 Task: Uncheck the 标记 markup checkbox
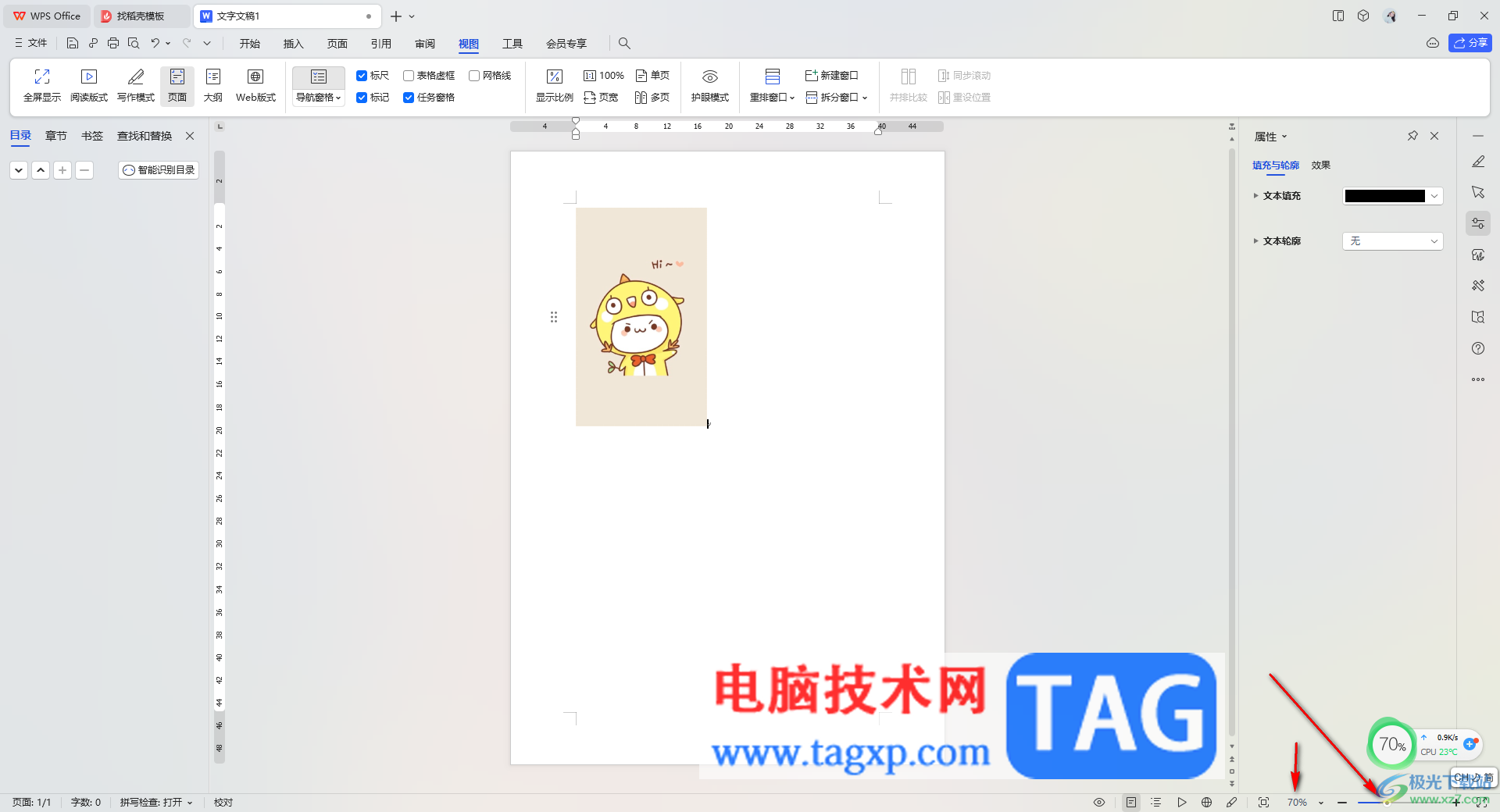tap(362, 98)
